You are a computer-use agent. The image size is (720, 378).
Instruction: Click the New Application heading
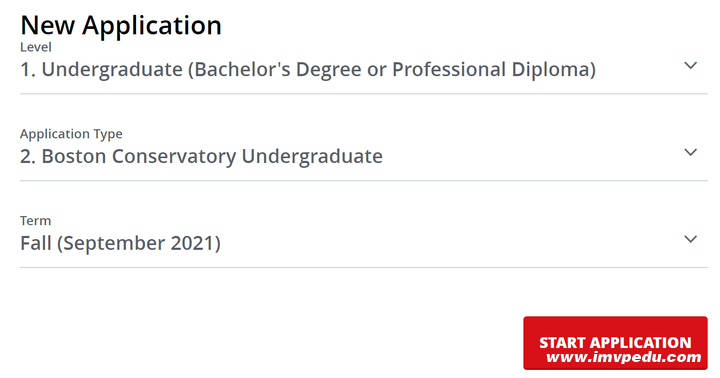pyautogui.click(x=121, y=25)
